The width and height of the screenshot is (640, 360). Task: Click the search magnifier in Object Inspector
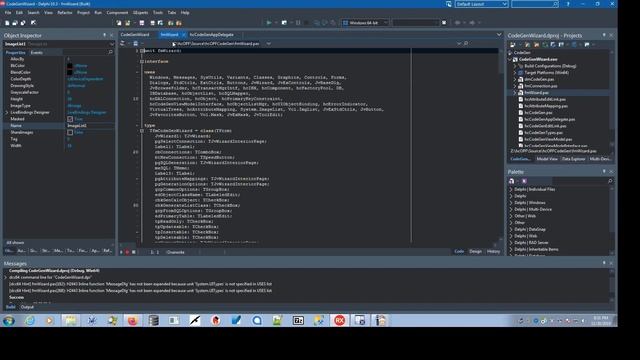coord(110,52)
